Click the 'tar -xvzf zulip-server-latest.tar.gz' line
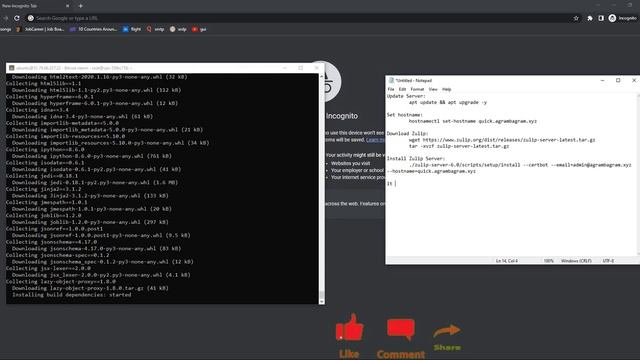Screen dimensions: 640x360 point(459,146)
